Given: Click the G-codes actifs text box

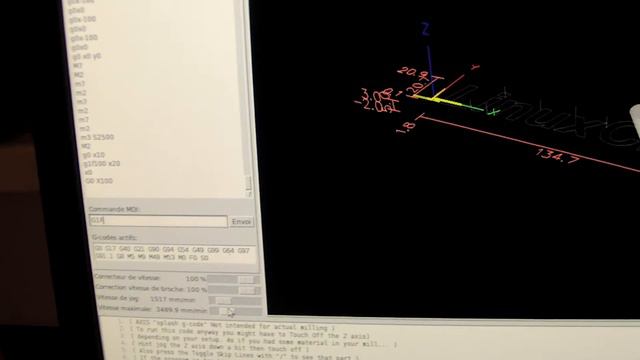Looking at the screenshot, I should pos(174,253).
